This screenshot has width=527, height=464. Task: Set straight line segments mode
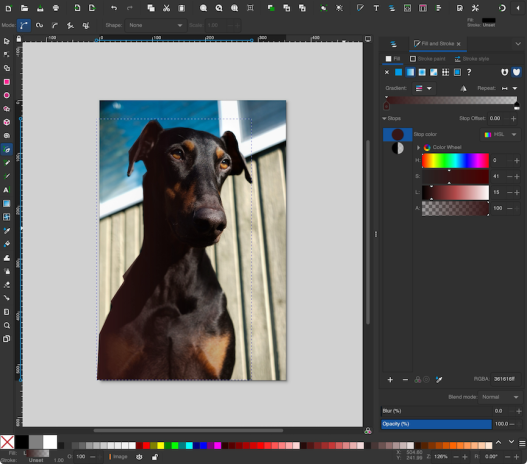click(x=70, y=25)
